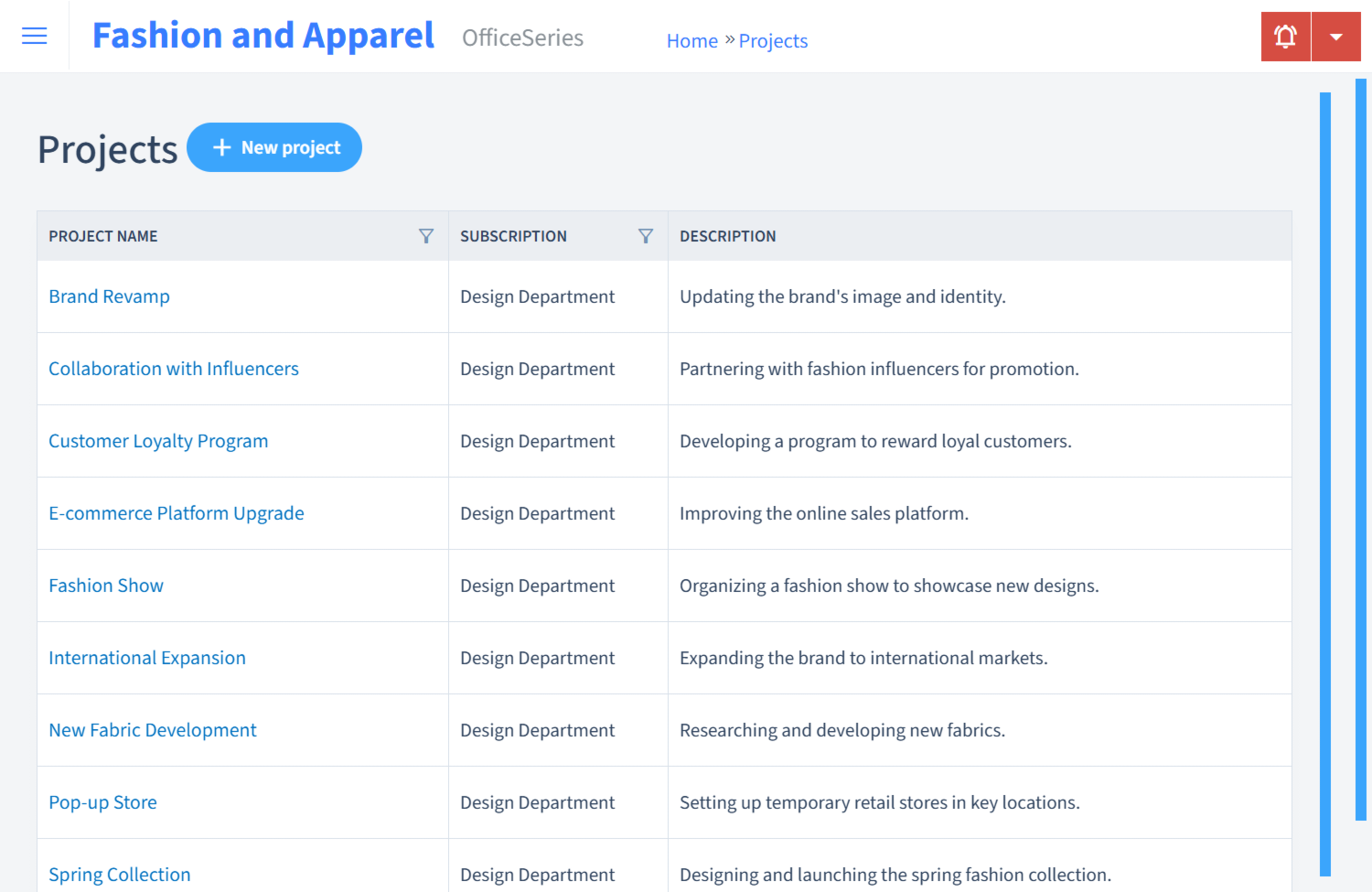
Task: Open the Brand Revamp project
Action: coord(109,296)
